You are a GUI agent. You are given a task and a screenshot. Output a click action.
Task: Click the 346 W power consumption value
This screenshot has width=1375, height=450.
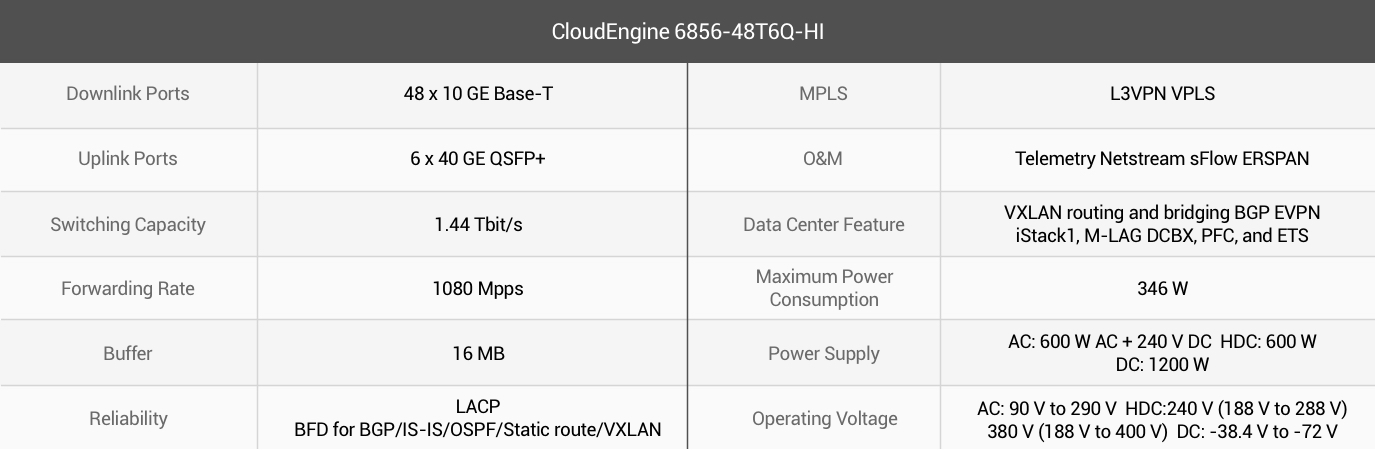point(1163,289)
